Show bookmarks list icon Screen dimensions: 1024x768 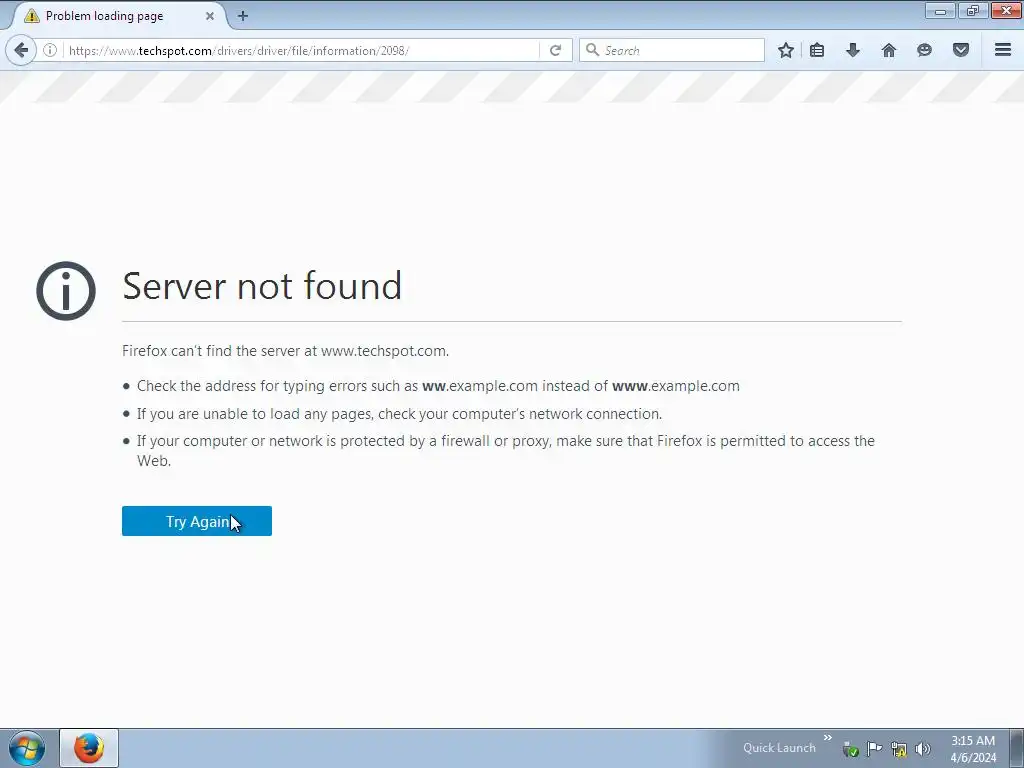(x=817, y=50)
